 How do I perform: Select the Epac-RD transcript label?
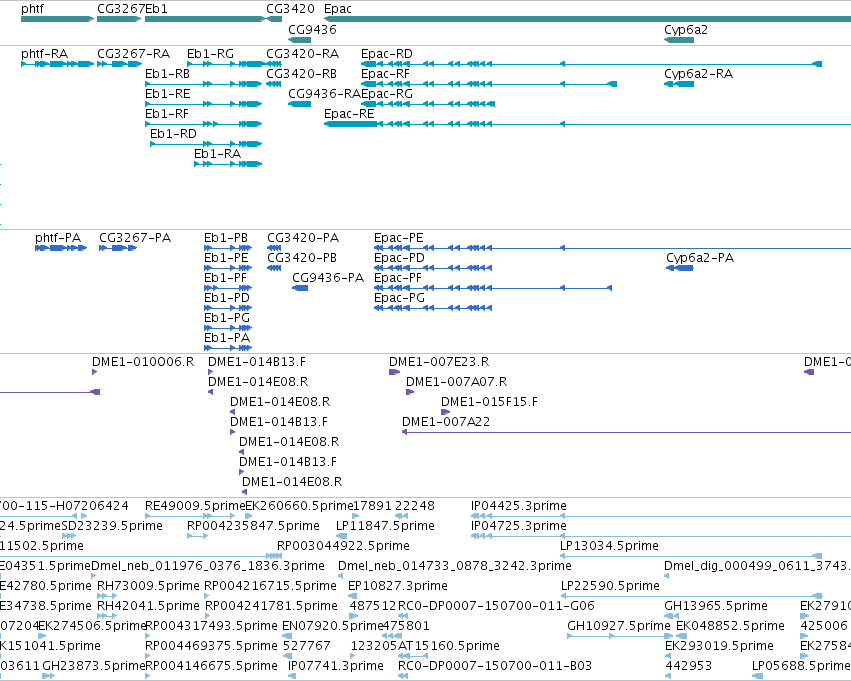[x=386, y=54]
